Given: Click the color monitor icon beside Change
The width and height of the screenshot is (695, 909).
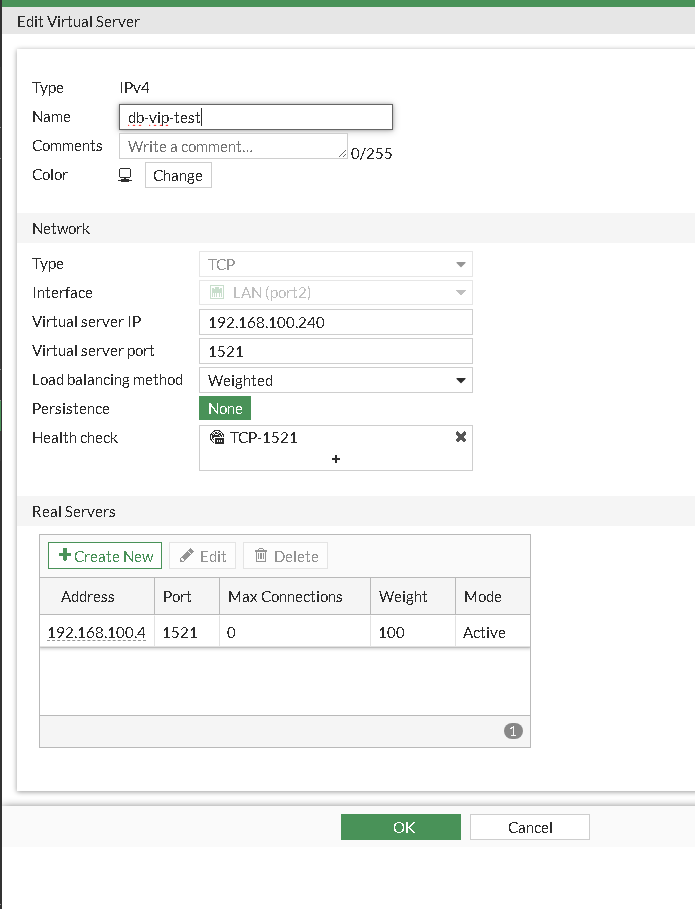Looking at the screenshot, I should (x=125, y=175).
